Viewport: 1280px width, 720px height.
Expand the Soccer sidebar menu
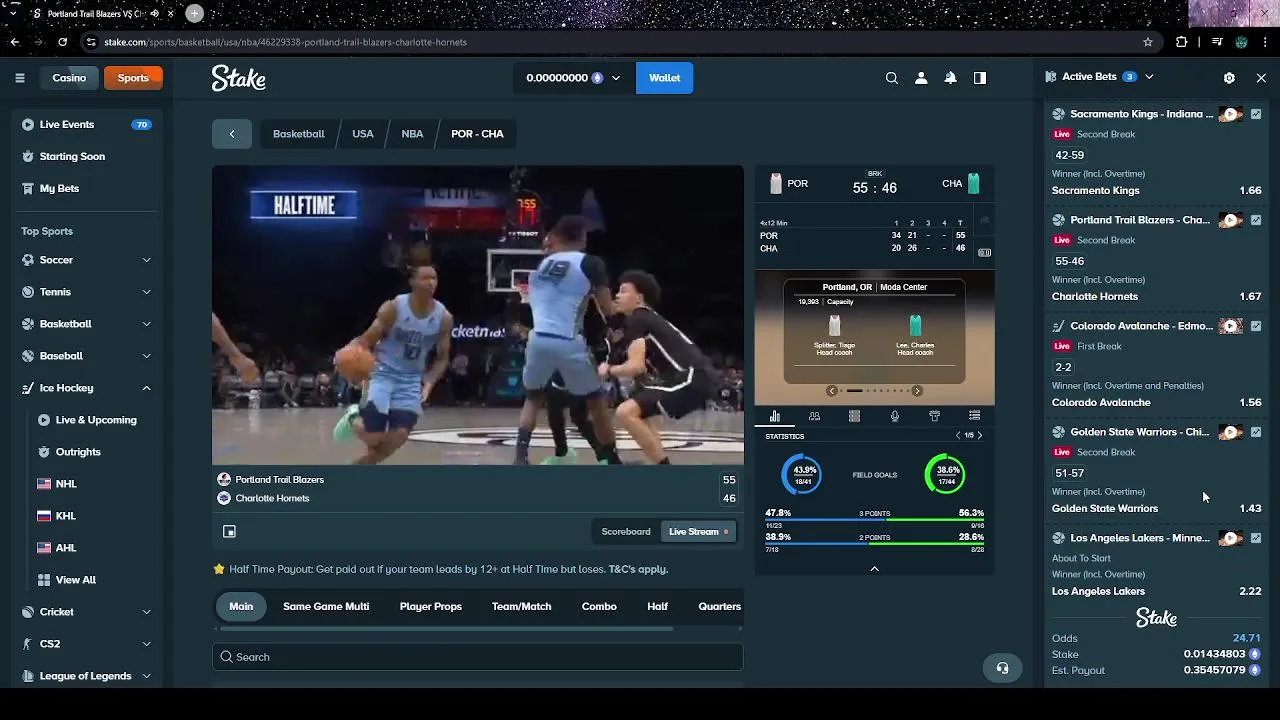pos(146,260)
